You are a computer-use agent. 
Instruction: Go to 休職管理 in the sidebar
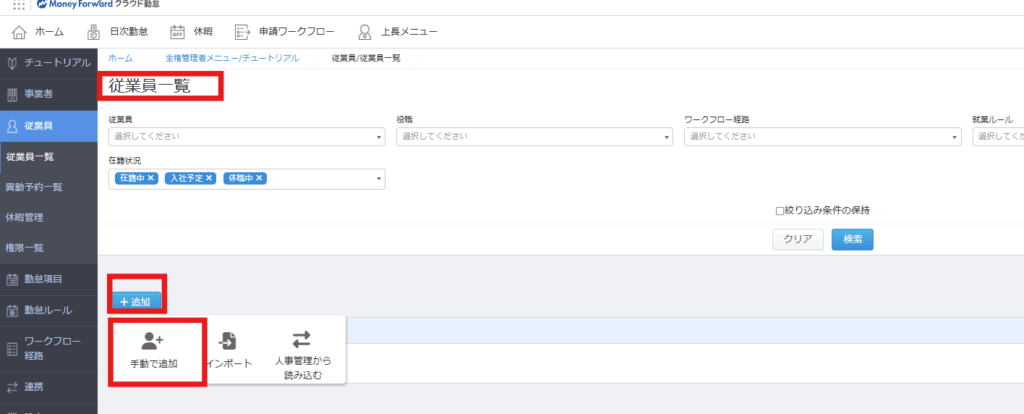point(25,217)
